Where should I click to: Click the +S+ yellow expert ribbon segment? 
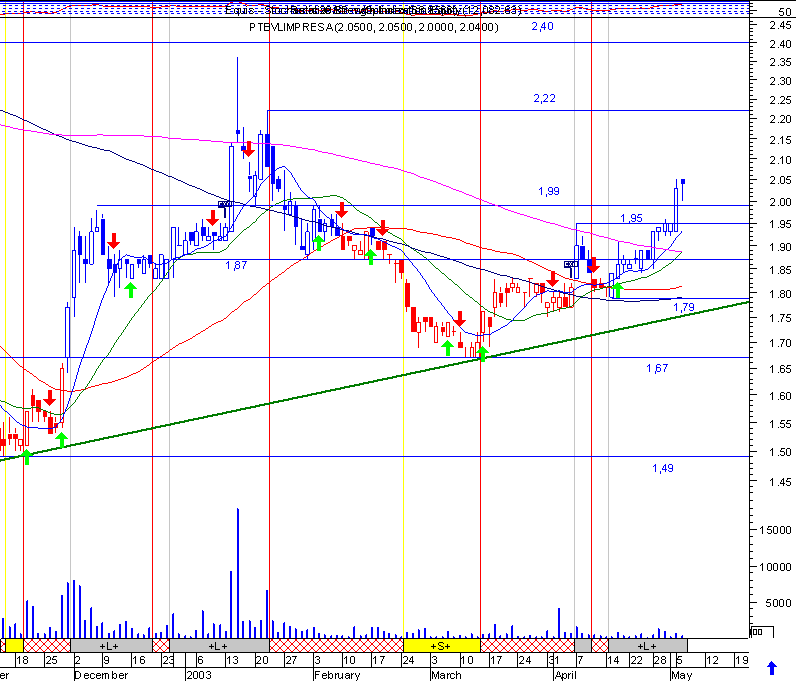(441, 646)
